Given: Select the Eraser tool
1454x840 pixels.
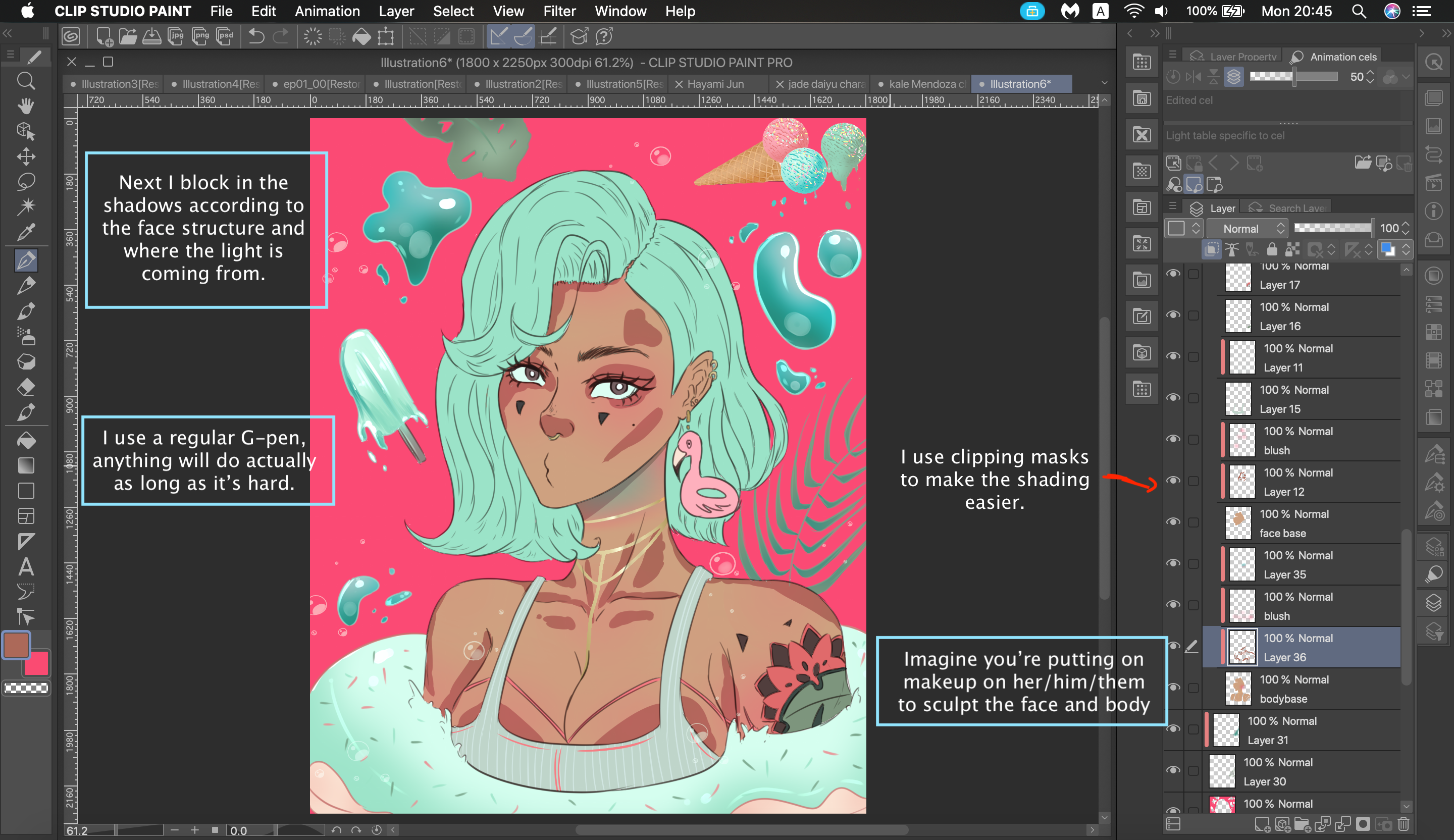Looking at the screenshot, I should pyautogui.click(x=25, y=387).
